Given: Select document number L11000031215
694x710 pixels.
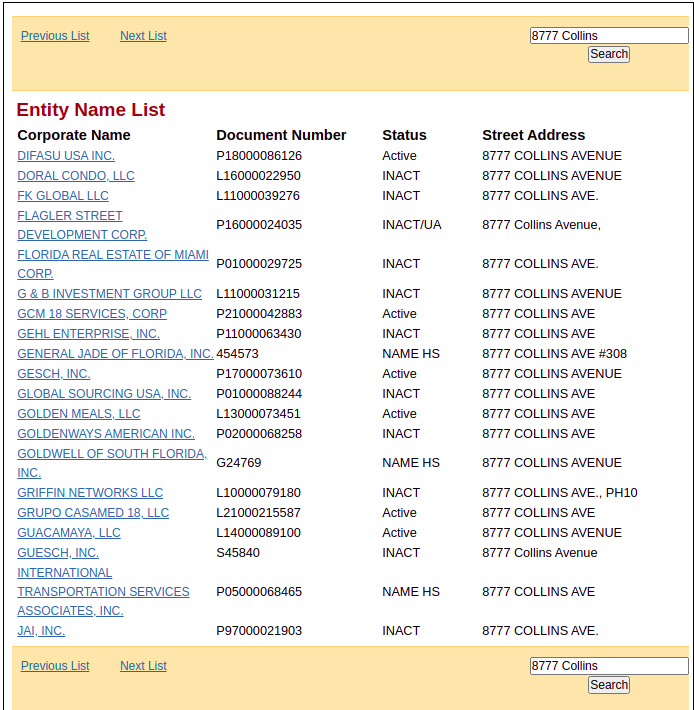Looking at the screenshot, I should (258, 294).
